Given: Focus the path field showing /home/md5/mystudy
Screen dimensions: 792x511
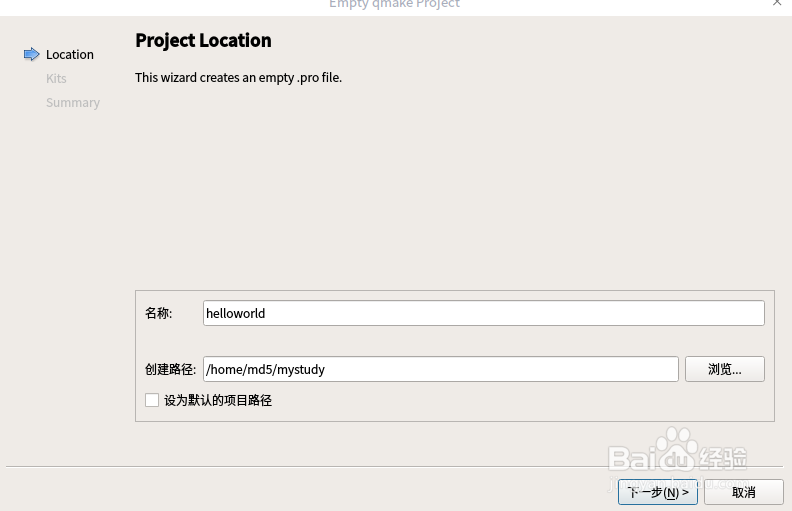Looking at the screenshot, I should 440,369.
